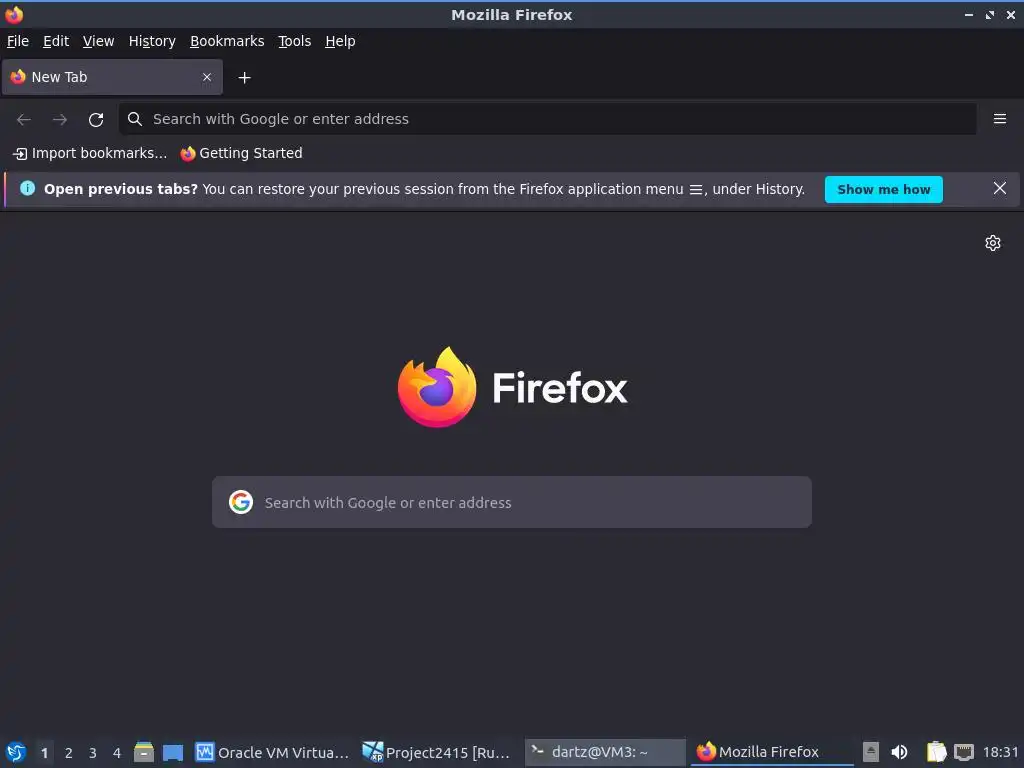The image size is (1024, 768).
Task: Click the Firefox icon in the title bar
Action: [x=14, y=14]
